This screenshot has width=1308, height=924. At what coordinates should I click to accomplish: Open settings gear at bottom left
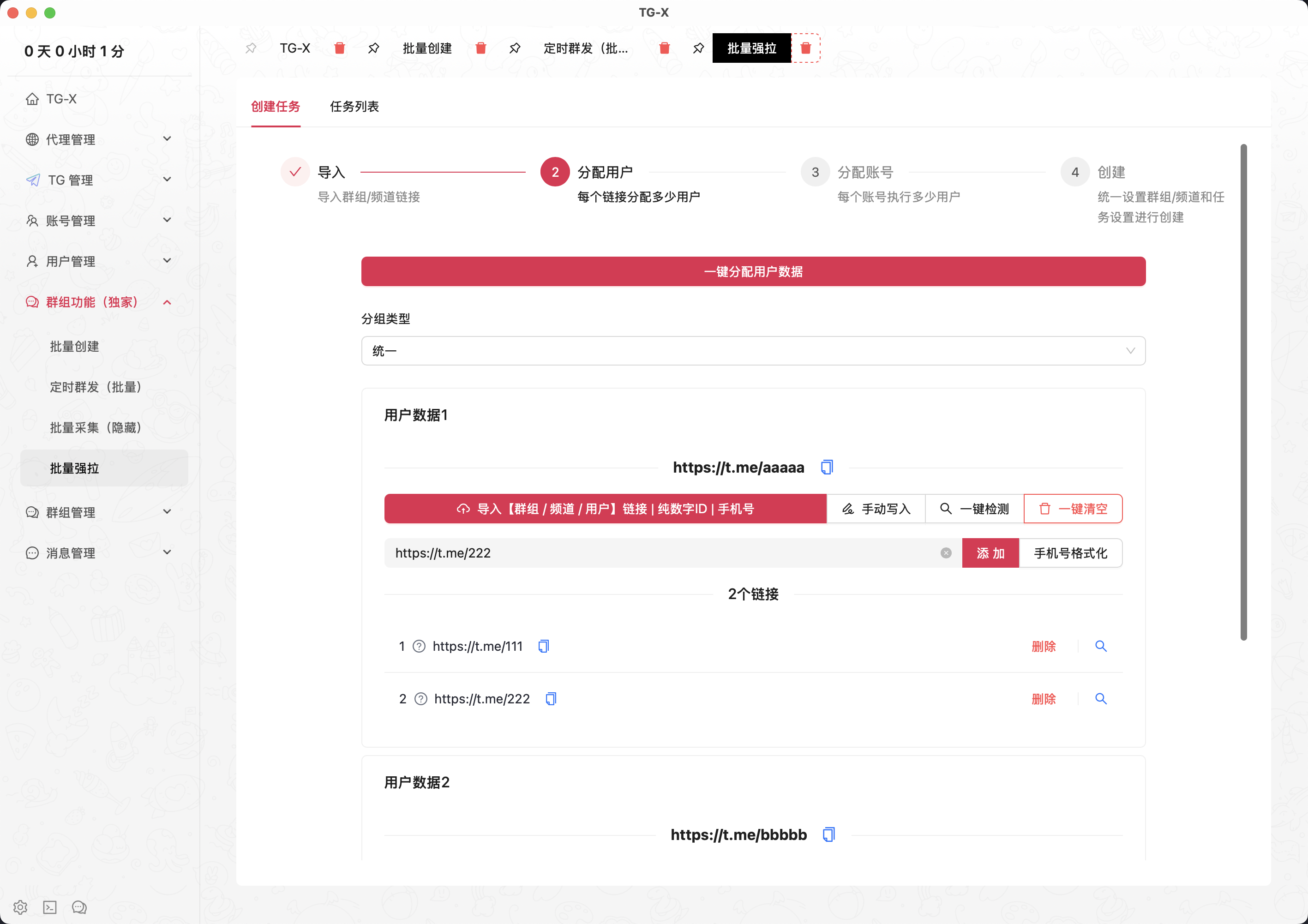[20, 907]
